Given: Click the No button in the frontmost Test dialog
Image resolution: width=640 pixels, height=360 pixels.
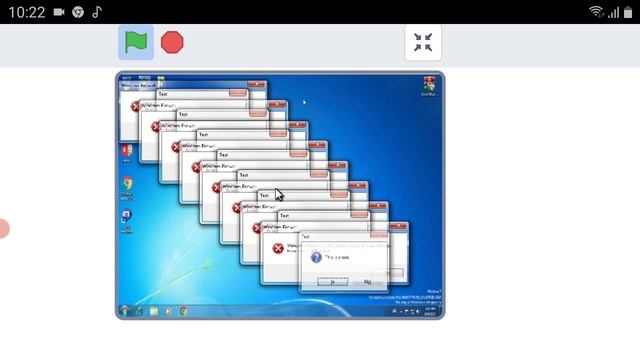Looking at the screenshot, I should [x=367, y=282].
